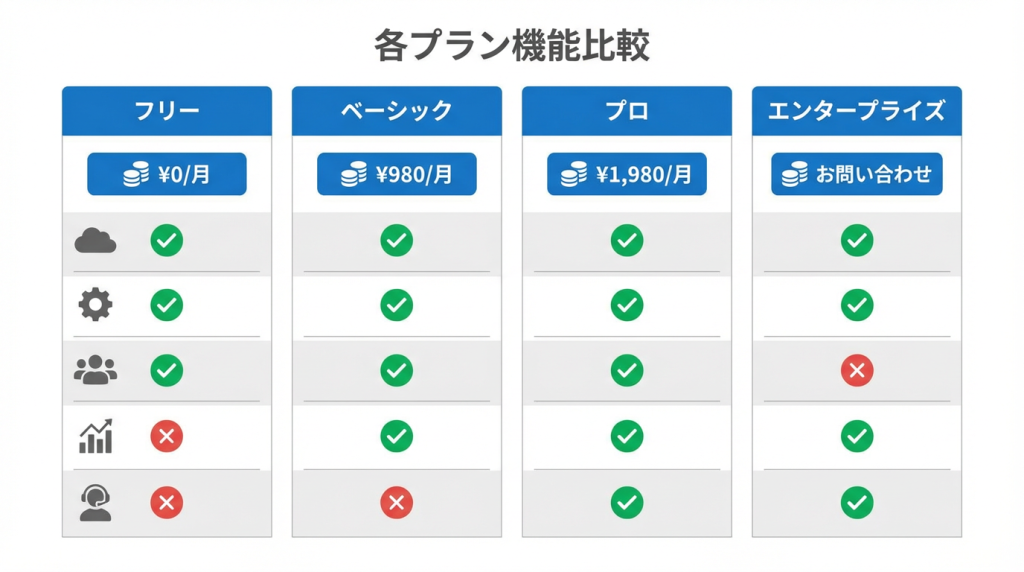Click the 各プラン機能比較 page title
The width and height of the screenshot is (1024, 572).
click(x=512, y=46)
